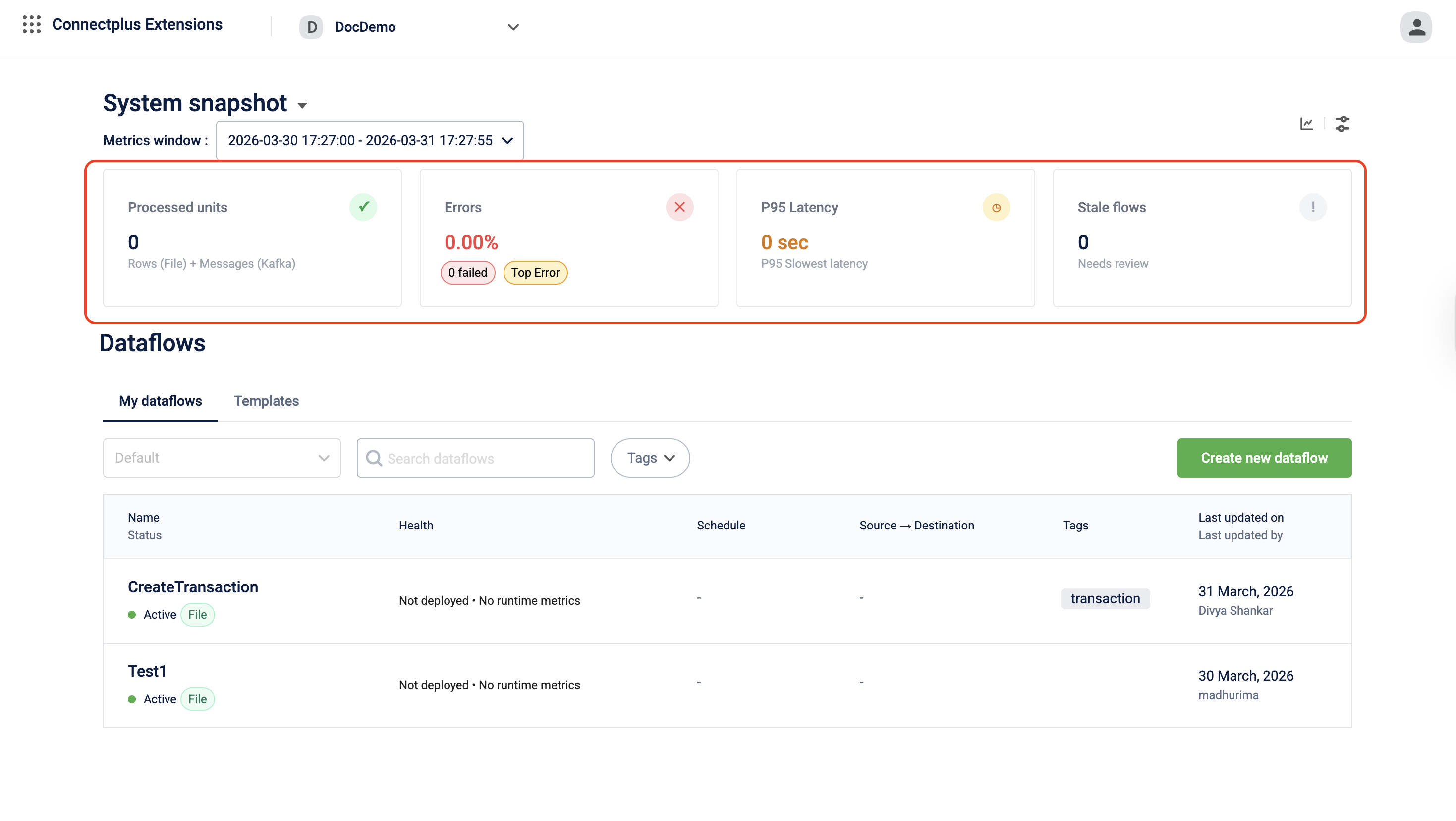Open the Metrics window date range selector
Screen dimensions: 1456x821
coord(370,140)
